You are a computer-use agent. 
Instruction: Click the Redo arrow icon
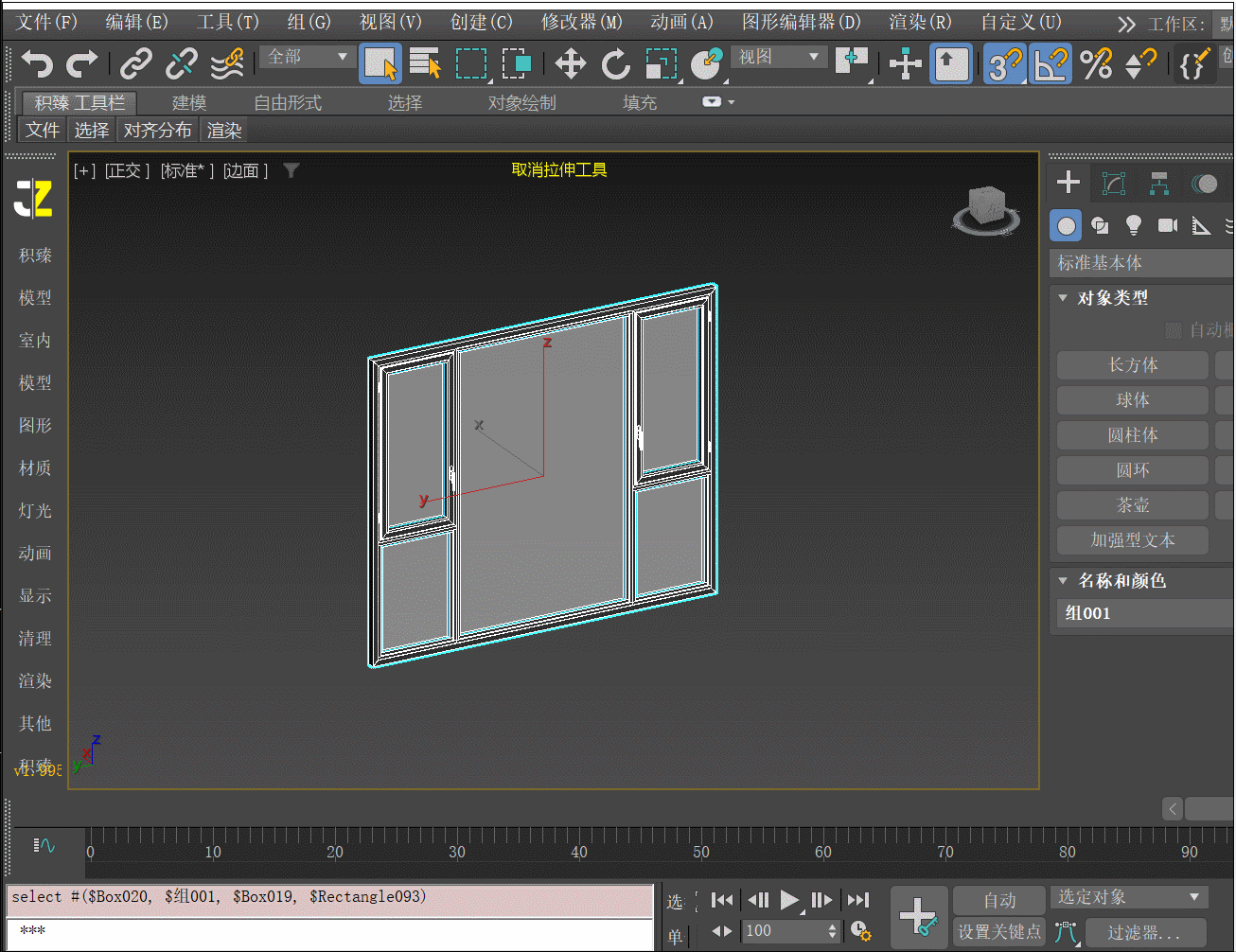82,64
